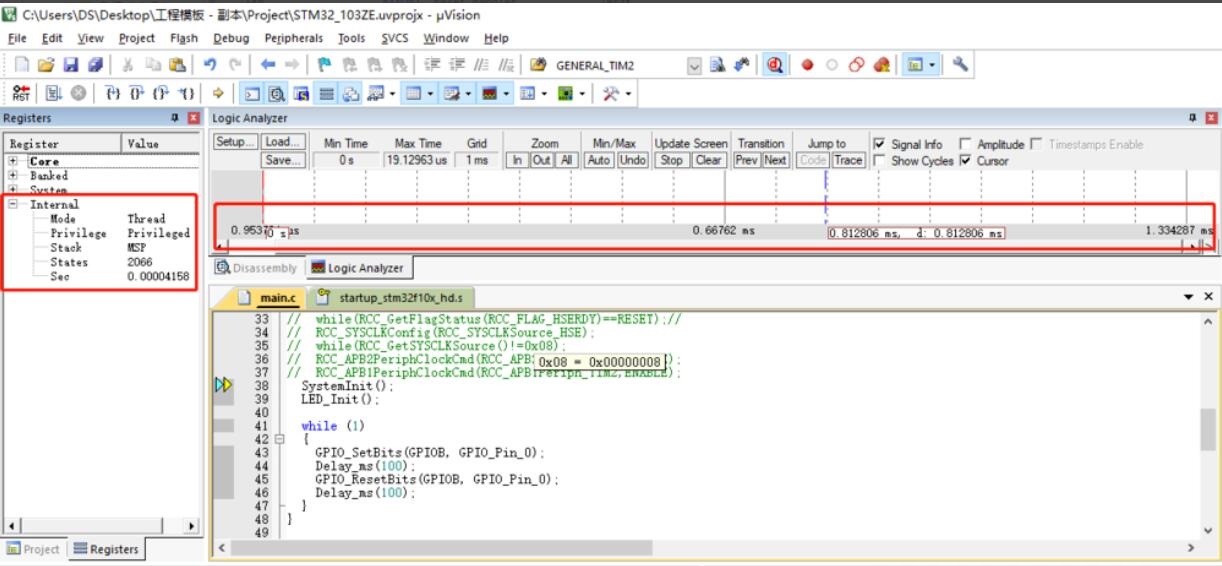Viewport: 1222px width, 566px height.
Task: Click the Show Next Statement yellow arrow
Action: [219, 93]
